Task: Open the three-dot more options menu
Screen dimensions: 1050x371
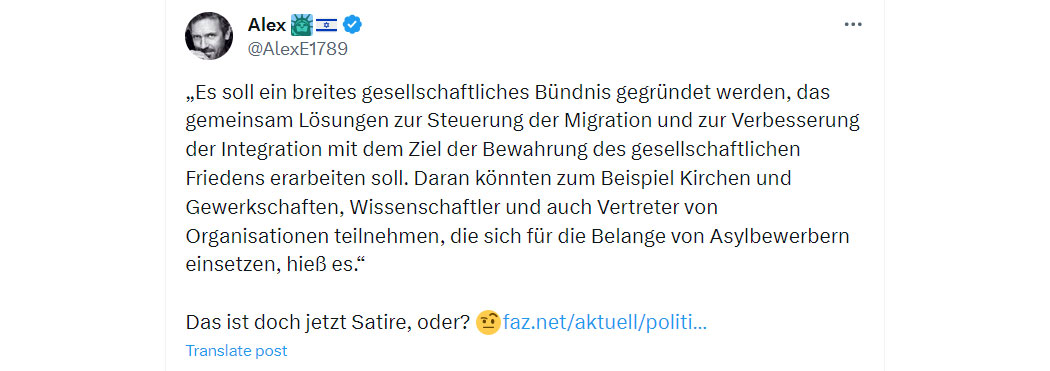Action: [x=852, y=24]
